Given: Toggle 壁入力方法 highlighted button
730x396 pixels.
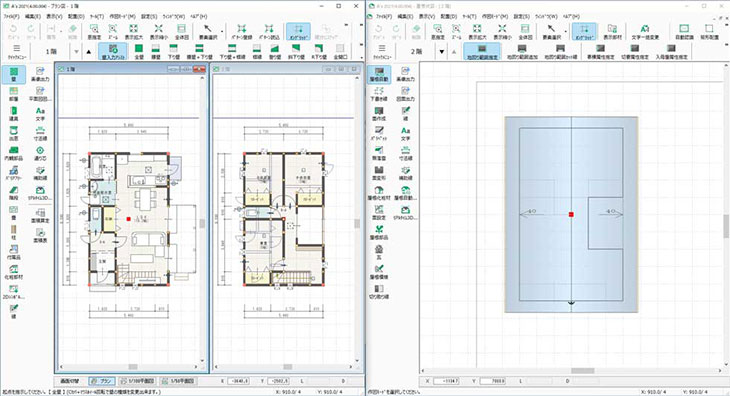Looking at the screenshot, I should [x=113, y=52].
